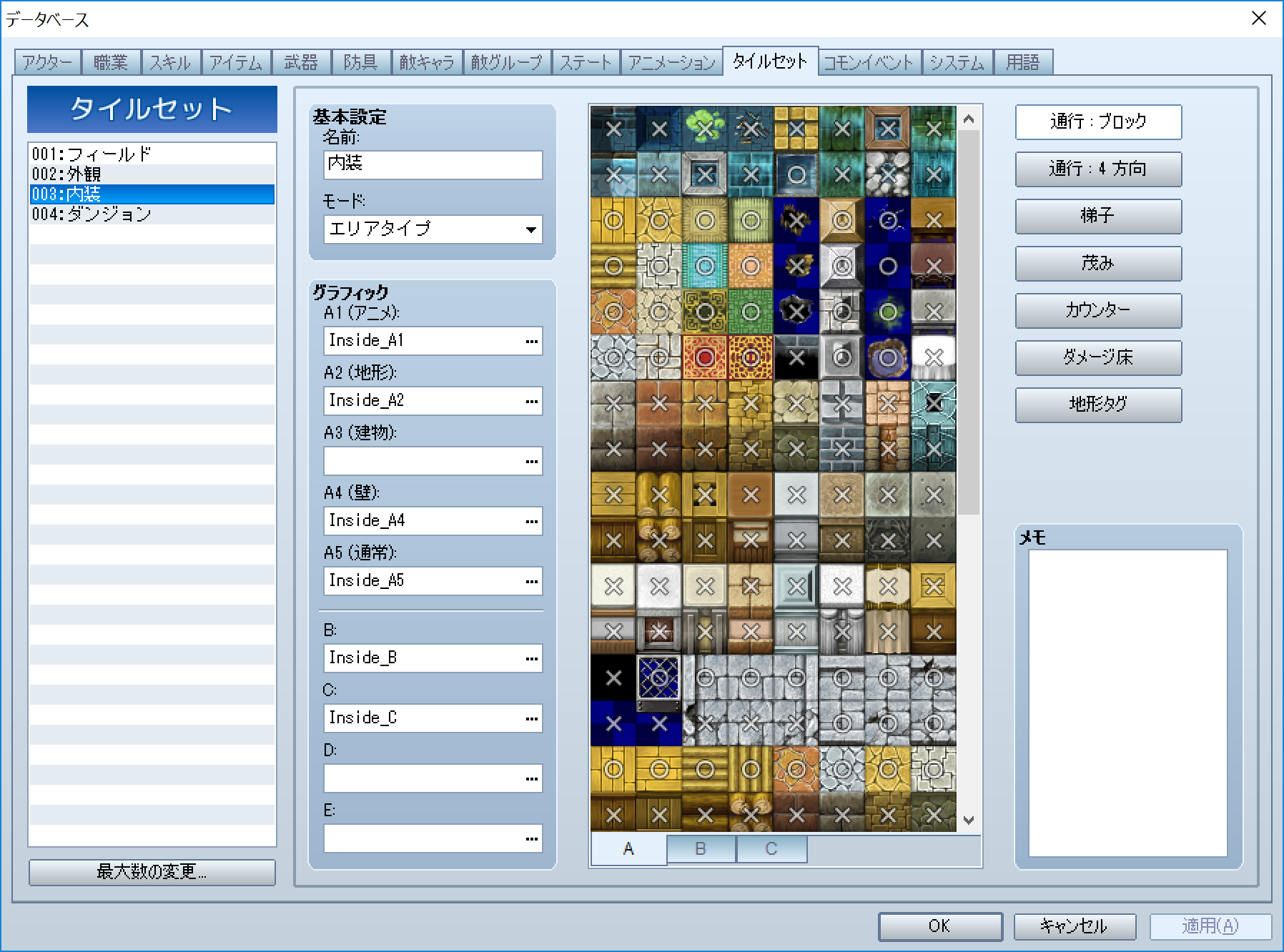Image resolution: width=1284 pixels, height=952 pixels.
Task: Activate 通行:4方向 passage mode
Action: click(x=1097, y=169)
